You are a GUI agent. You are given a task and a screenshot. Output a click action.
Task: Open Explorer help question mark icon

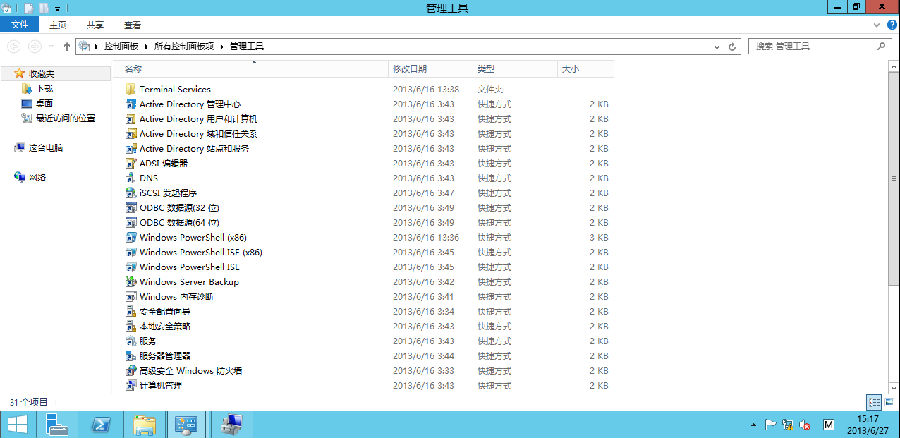point(891,25)
